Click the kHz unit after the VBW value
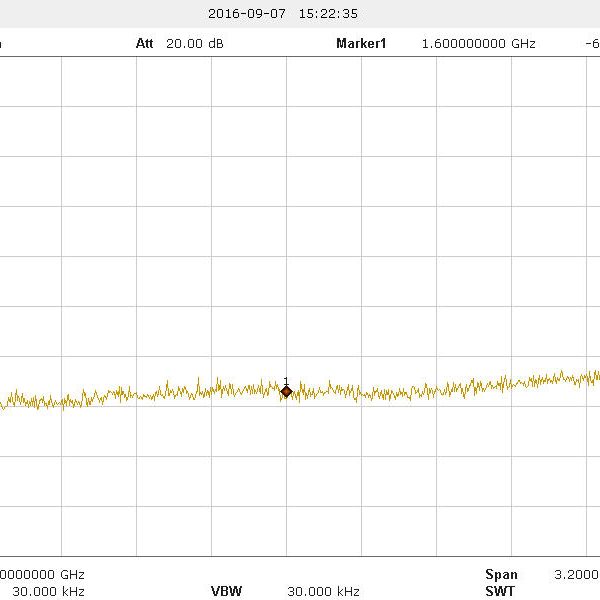600x600 pixels. [347, 592]
